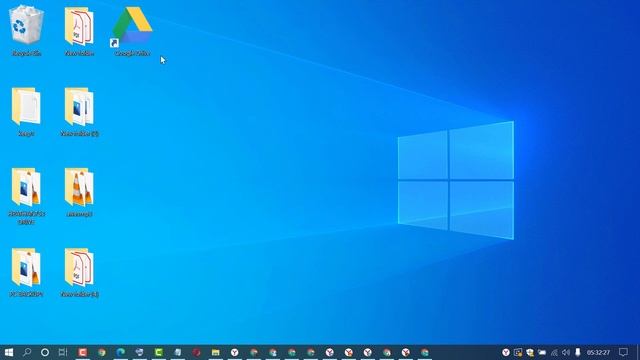Click the system clock showing 05:32:27
Image resolution: width=640 pixels, height=360 pixels.
tap(598, 352)
